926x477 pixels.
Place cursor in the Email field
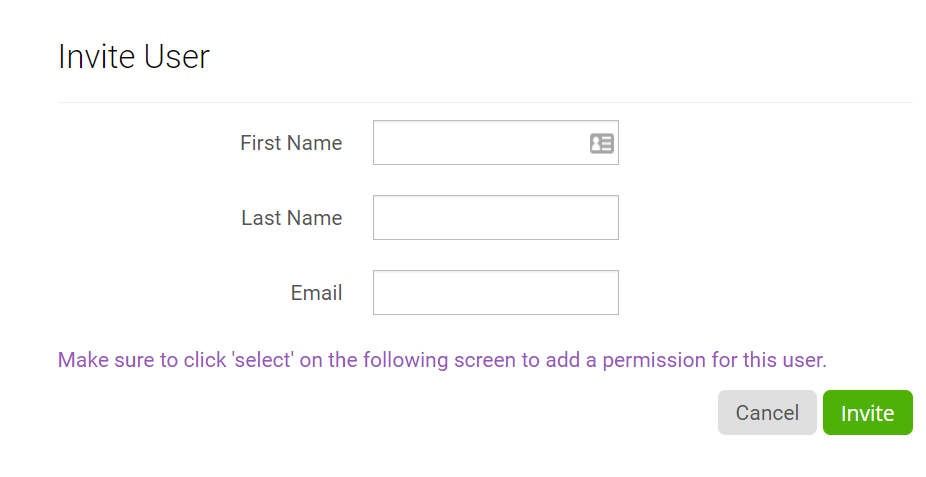click(x=495, y=293)
